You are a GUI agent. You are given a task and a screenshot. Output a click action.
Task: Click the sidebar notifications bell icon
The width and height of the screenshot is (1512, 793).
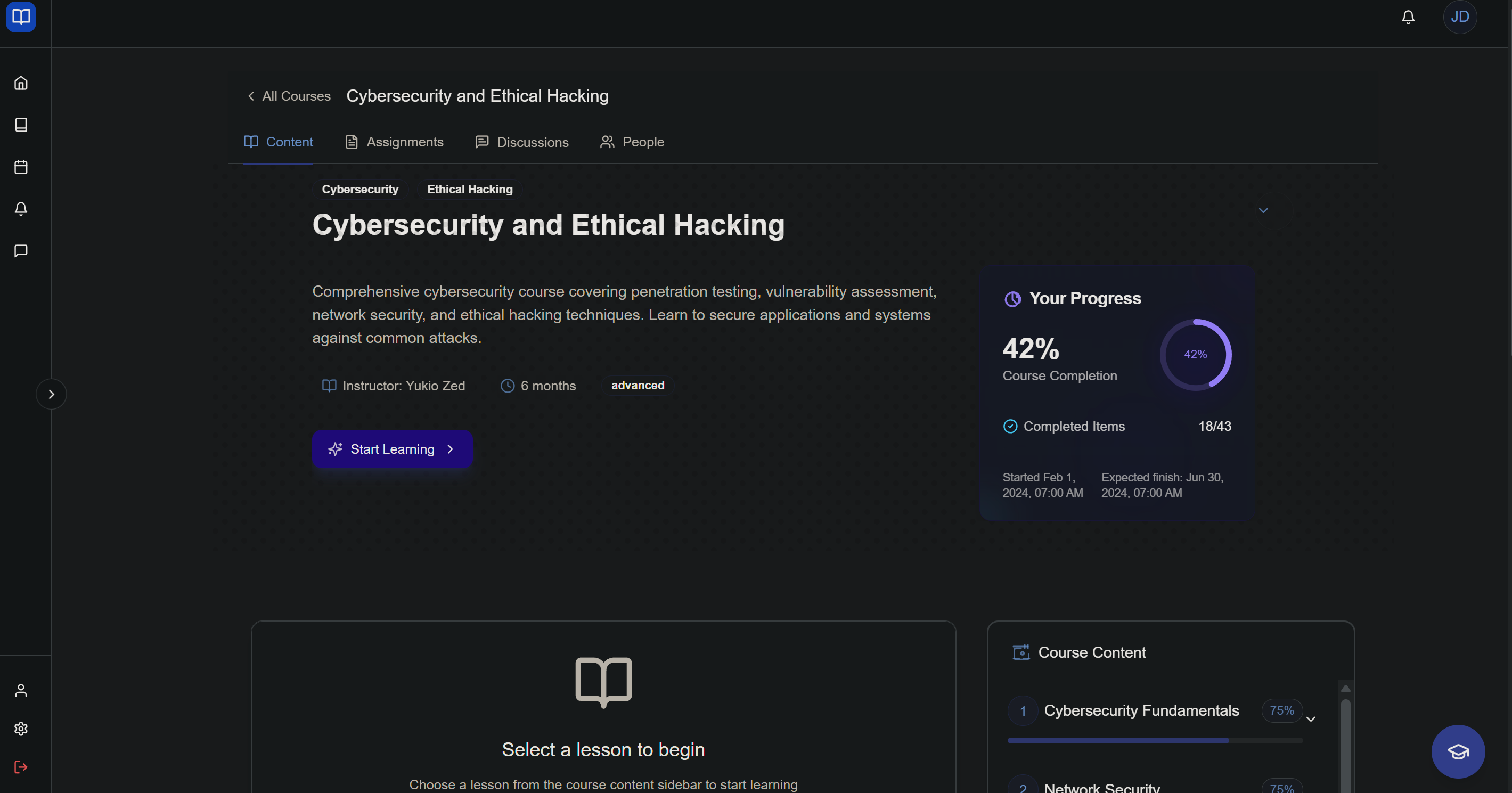coord(21,209)
